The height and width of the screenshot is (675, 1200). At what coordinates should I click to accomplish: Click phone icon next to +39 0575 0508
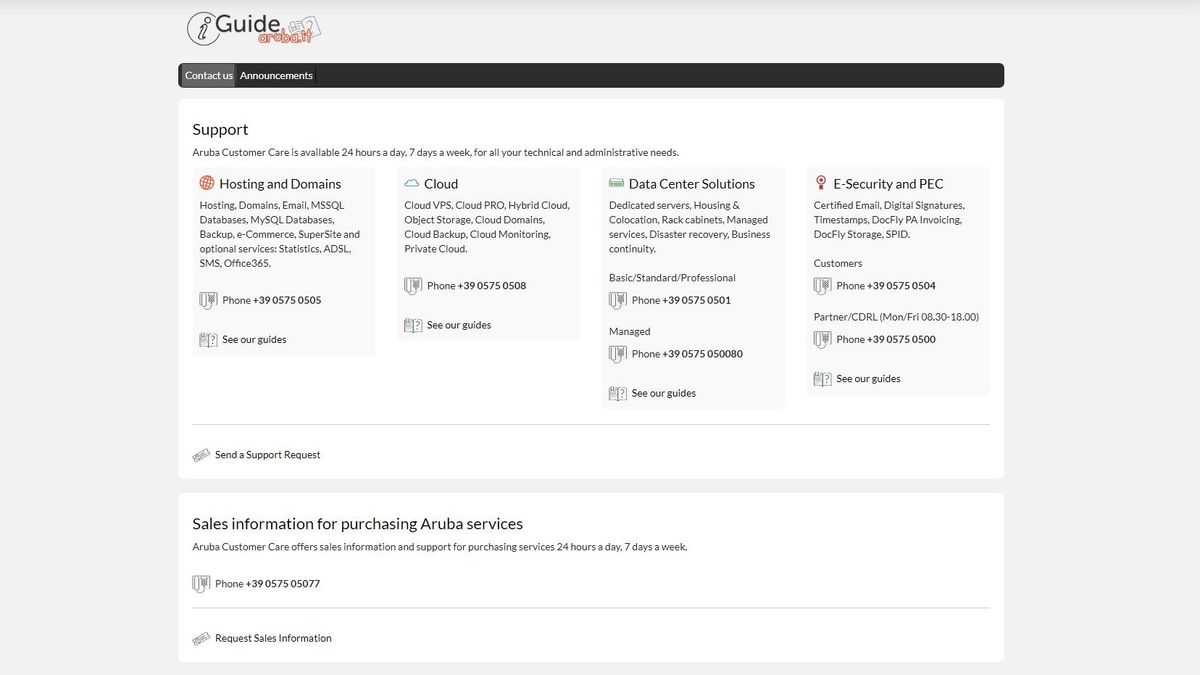pos(413,286)
